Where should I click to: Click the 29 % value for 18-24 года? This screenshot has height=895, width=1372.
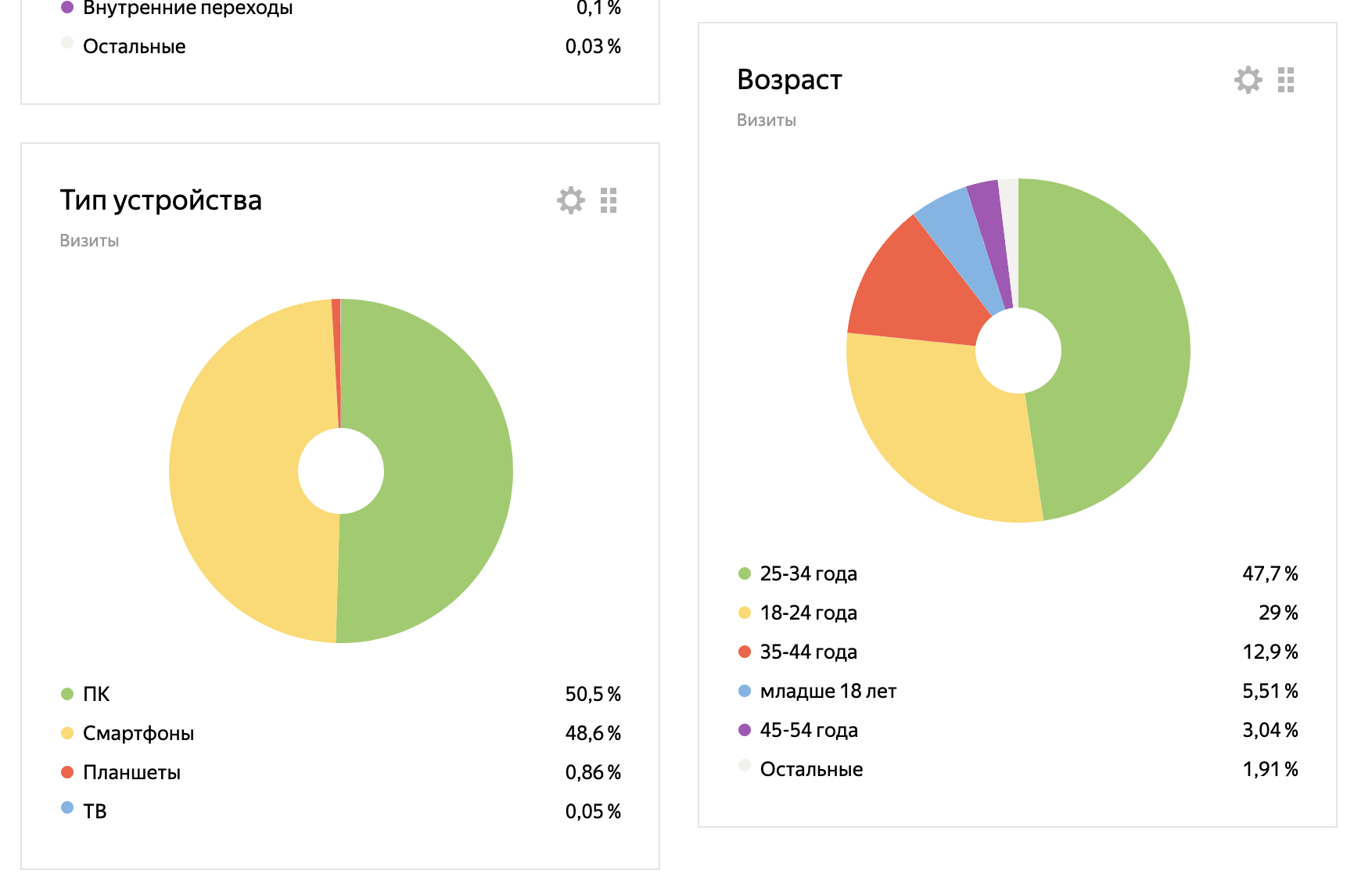[x=1278, y=613]
